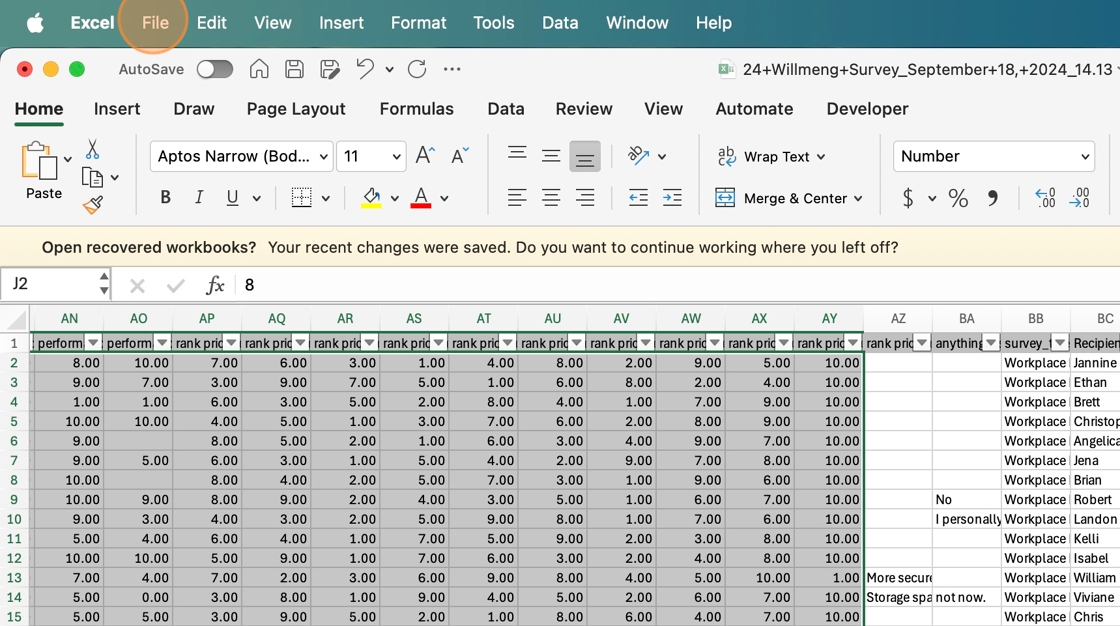Open the File menu

click(x=155, y=22)
